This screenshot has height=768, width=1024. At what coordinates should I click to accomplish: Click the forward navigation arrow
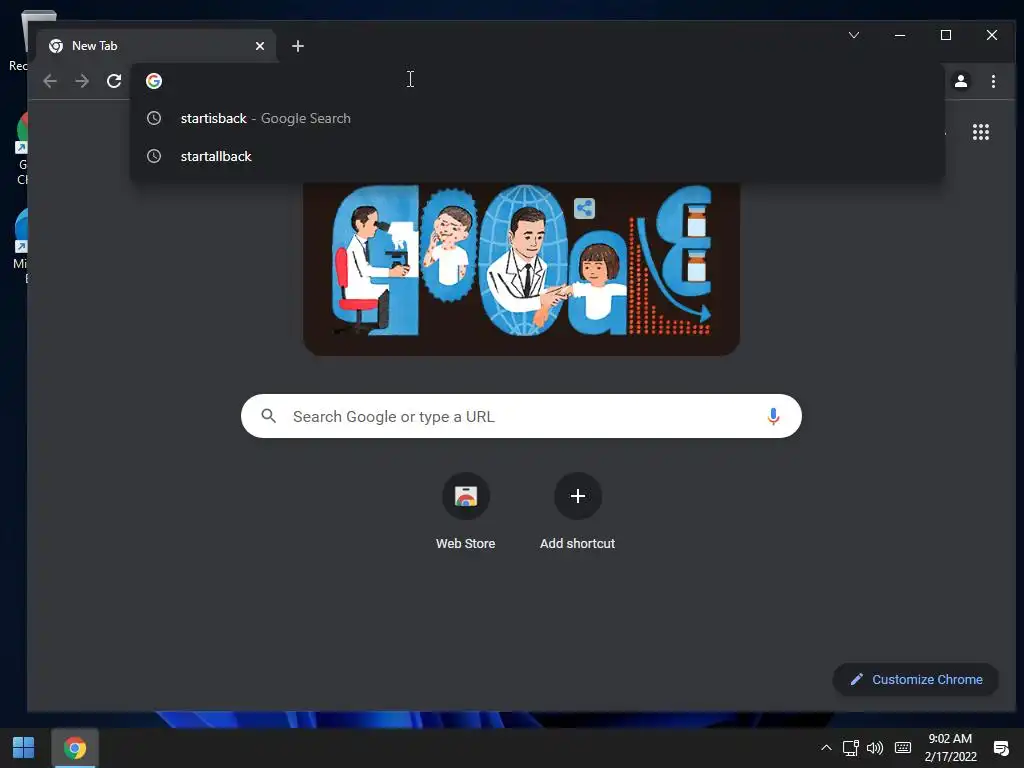[x=82, y=81]
